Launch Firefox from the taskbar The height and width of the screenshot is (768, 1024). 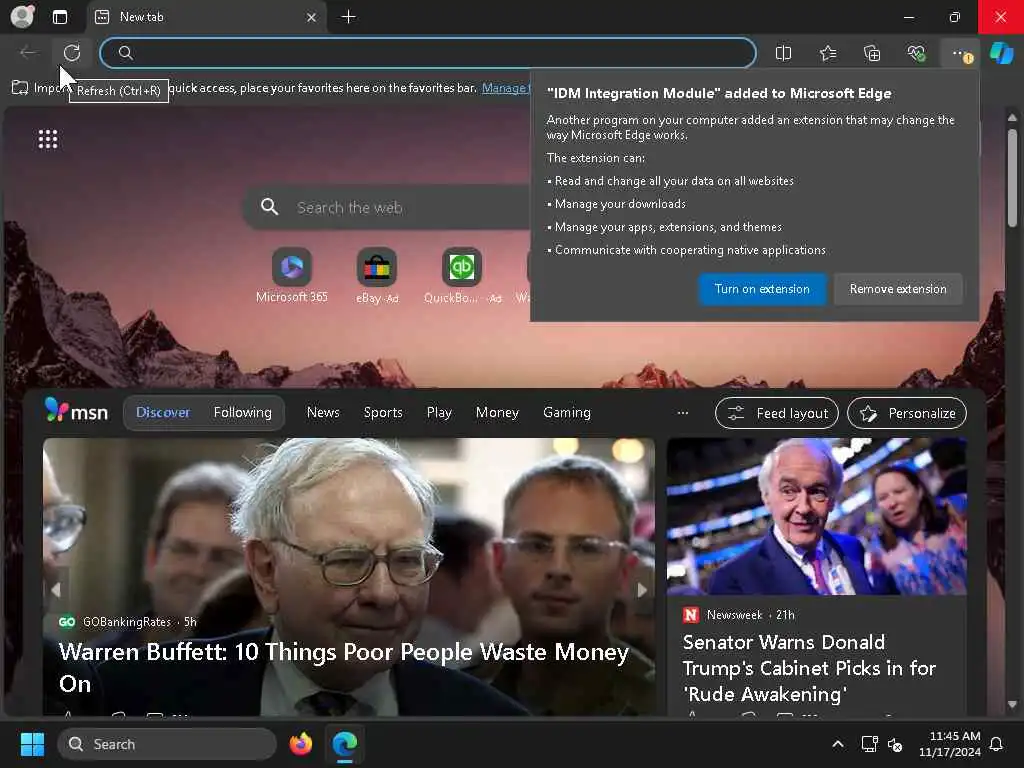pyautogui.click(x=301, y=744)
